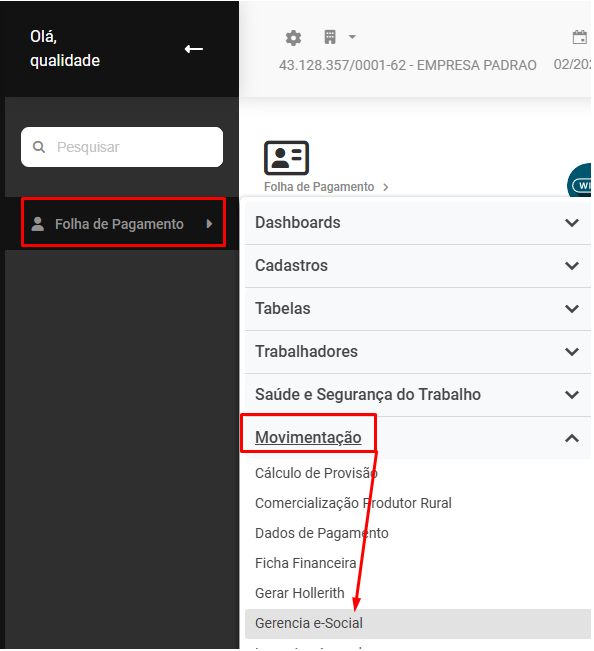Expand the Dashboards section

click(x=418, y=223)
